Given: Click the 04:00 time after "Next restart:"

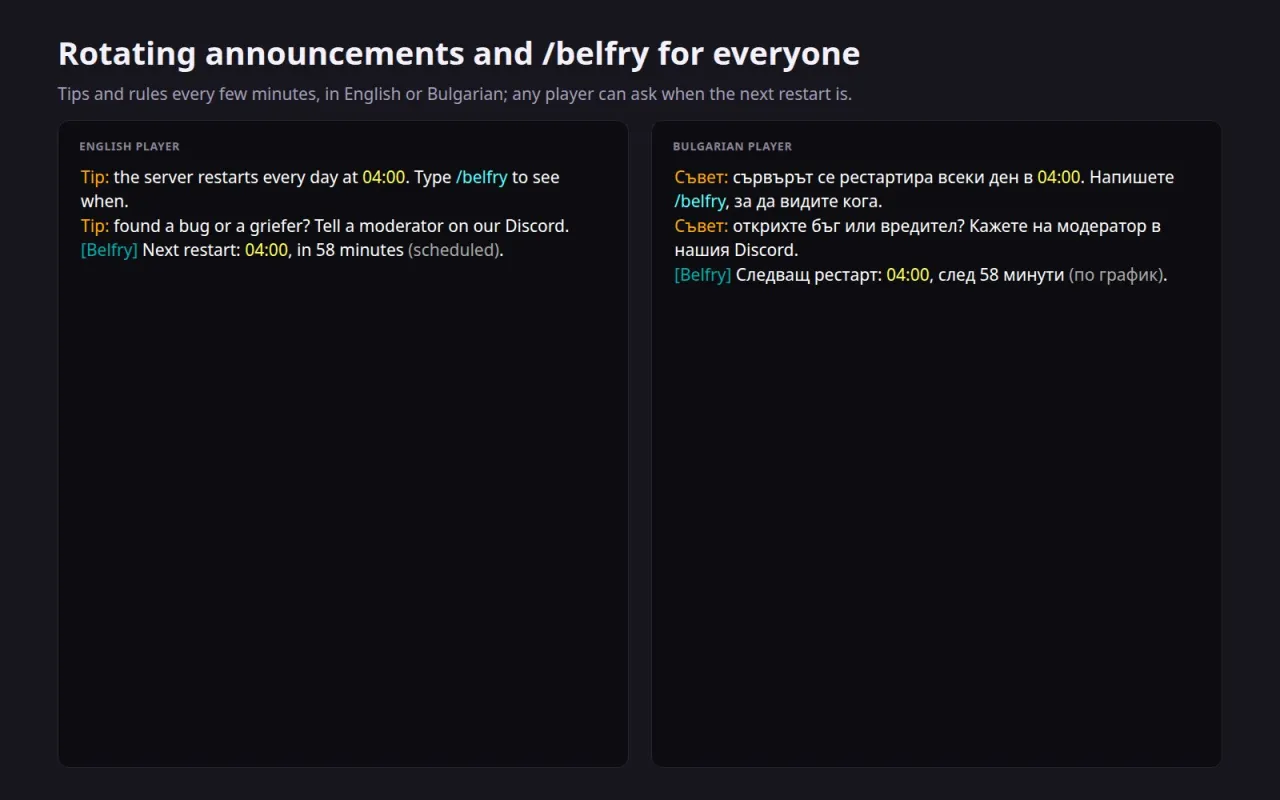Looking at the screenshot, I should (266, 250).
